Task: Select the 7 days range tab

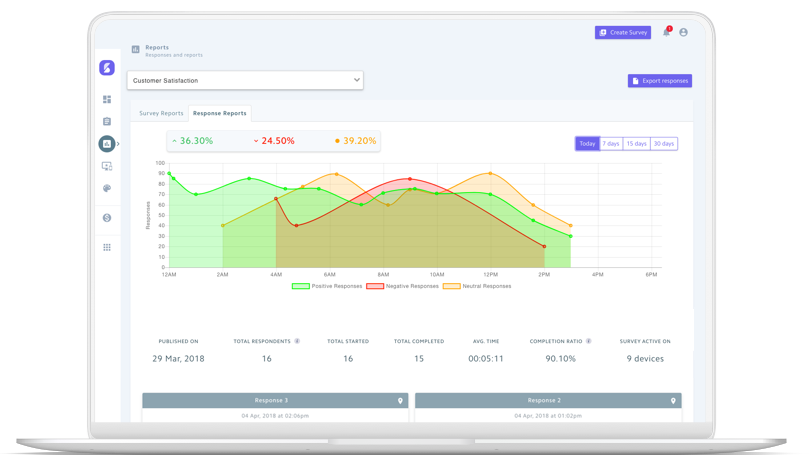Action: (x=611, y=144)
